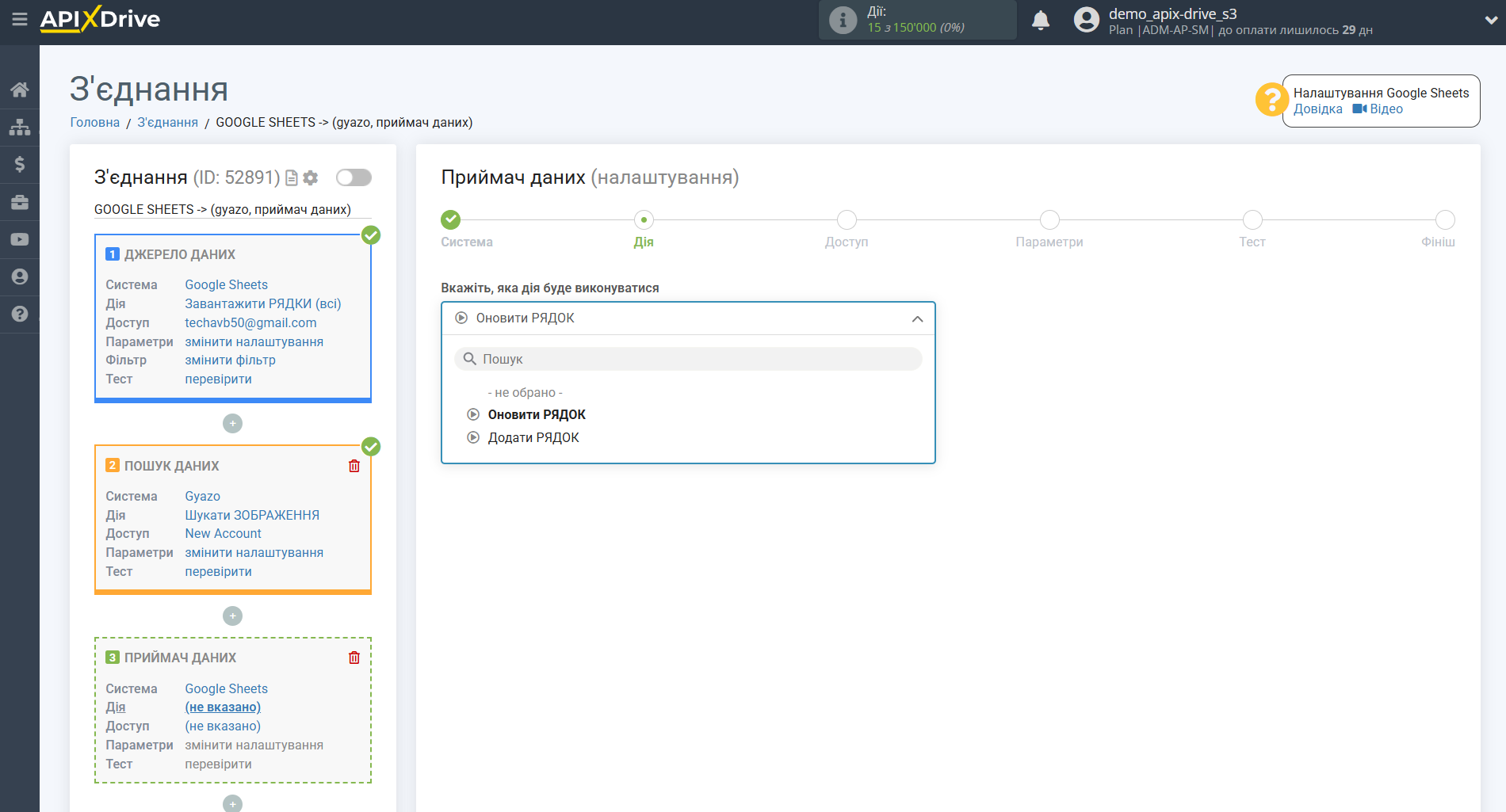Open the connections sitemap icon in sidebar

click(20, 127)
